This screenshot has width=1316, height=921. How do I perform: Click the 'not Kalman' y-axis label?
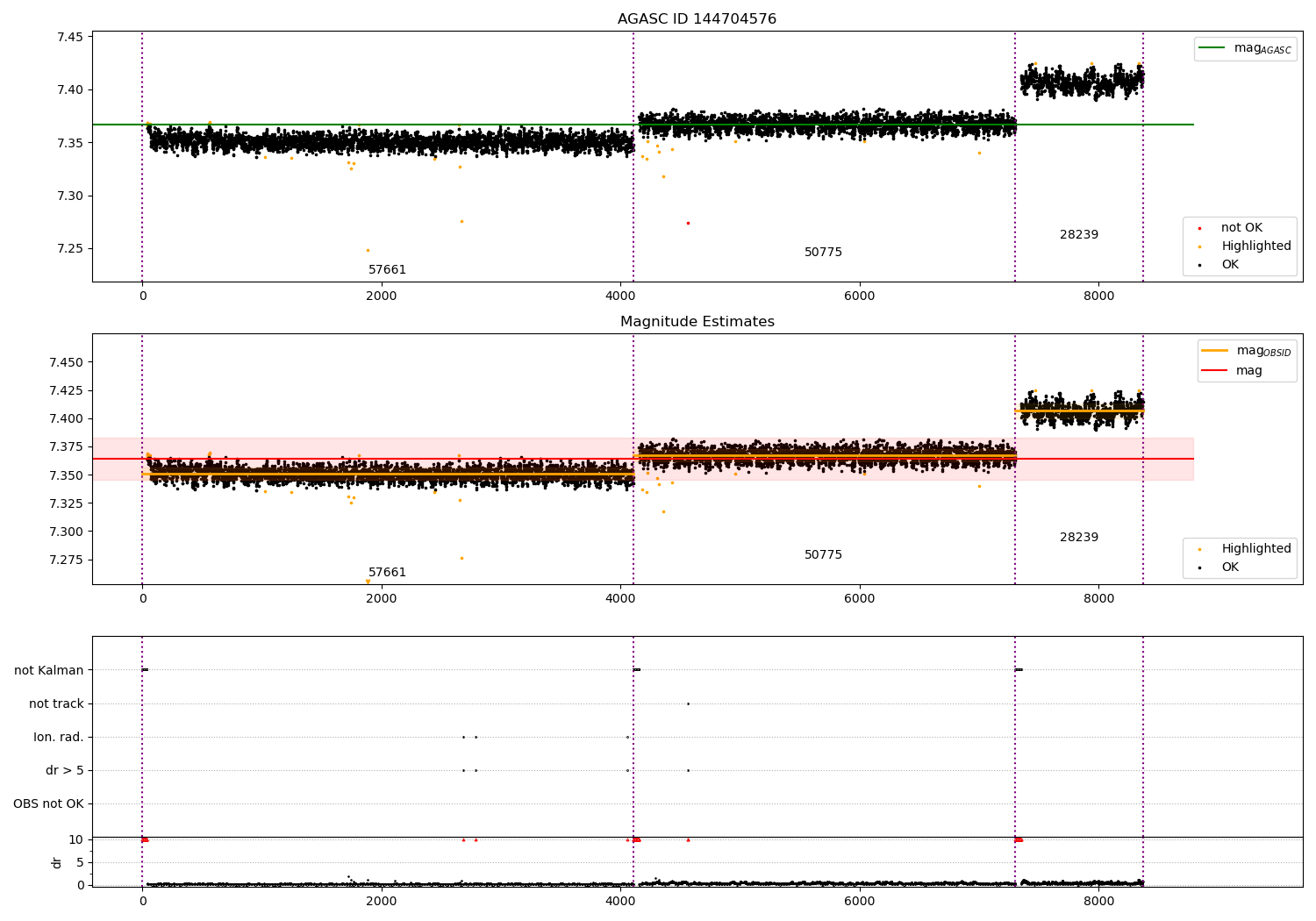[x=49, y=670]
